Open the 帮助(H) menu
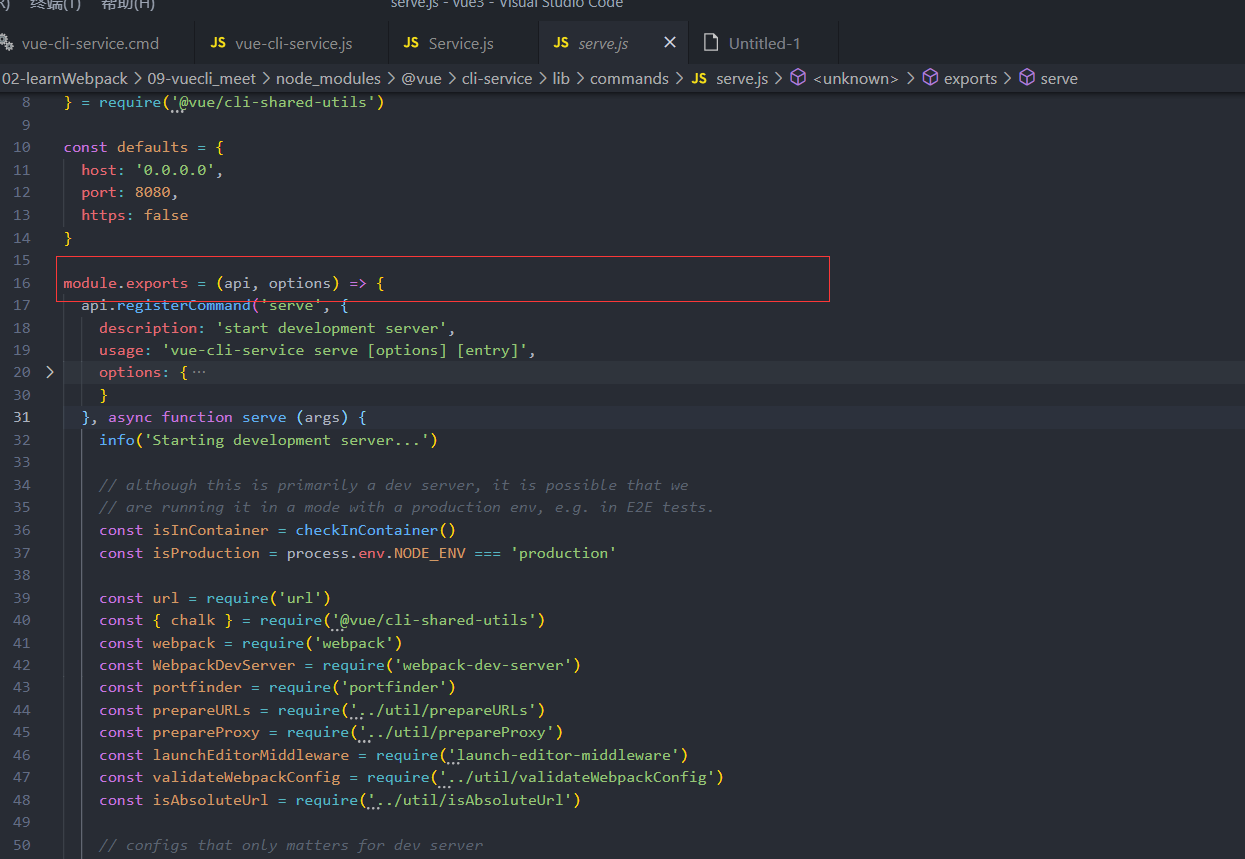The height and width of the screenshot is (859, 1245). (x=128, y=4)
